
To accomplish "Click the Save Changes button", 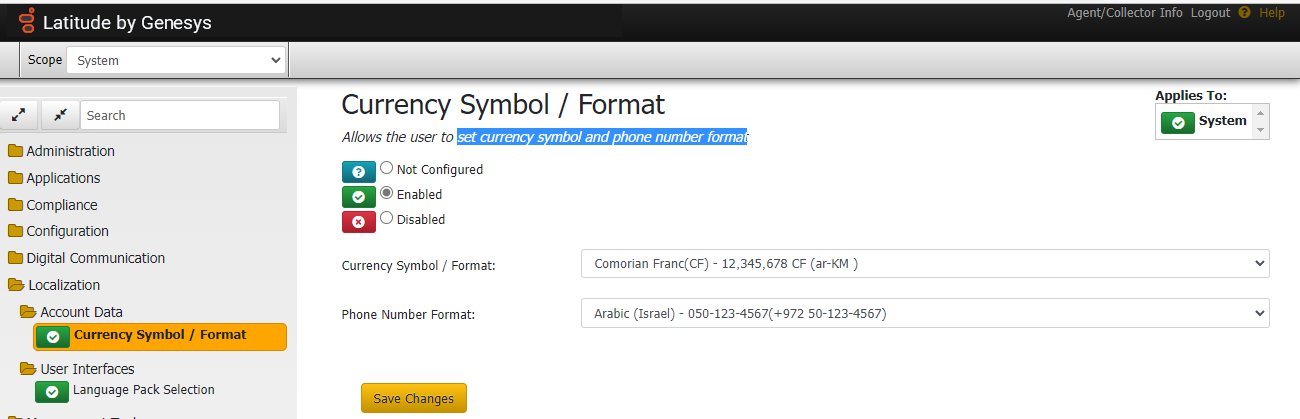I will coord(413,398).
